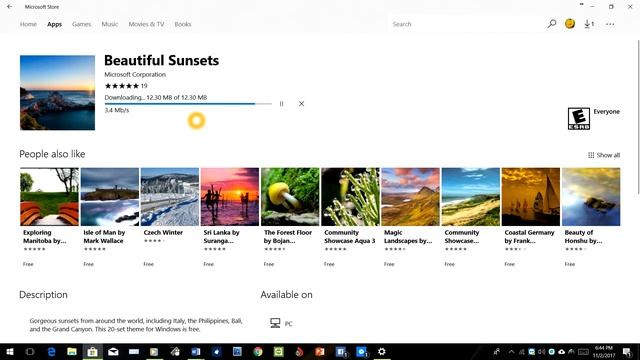Screen dimensions: 640x360
Task: Click the five-star rating with 19 reviews
Action: (126, 86)
